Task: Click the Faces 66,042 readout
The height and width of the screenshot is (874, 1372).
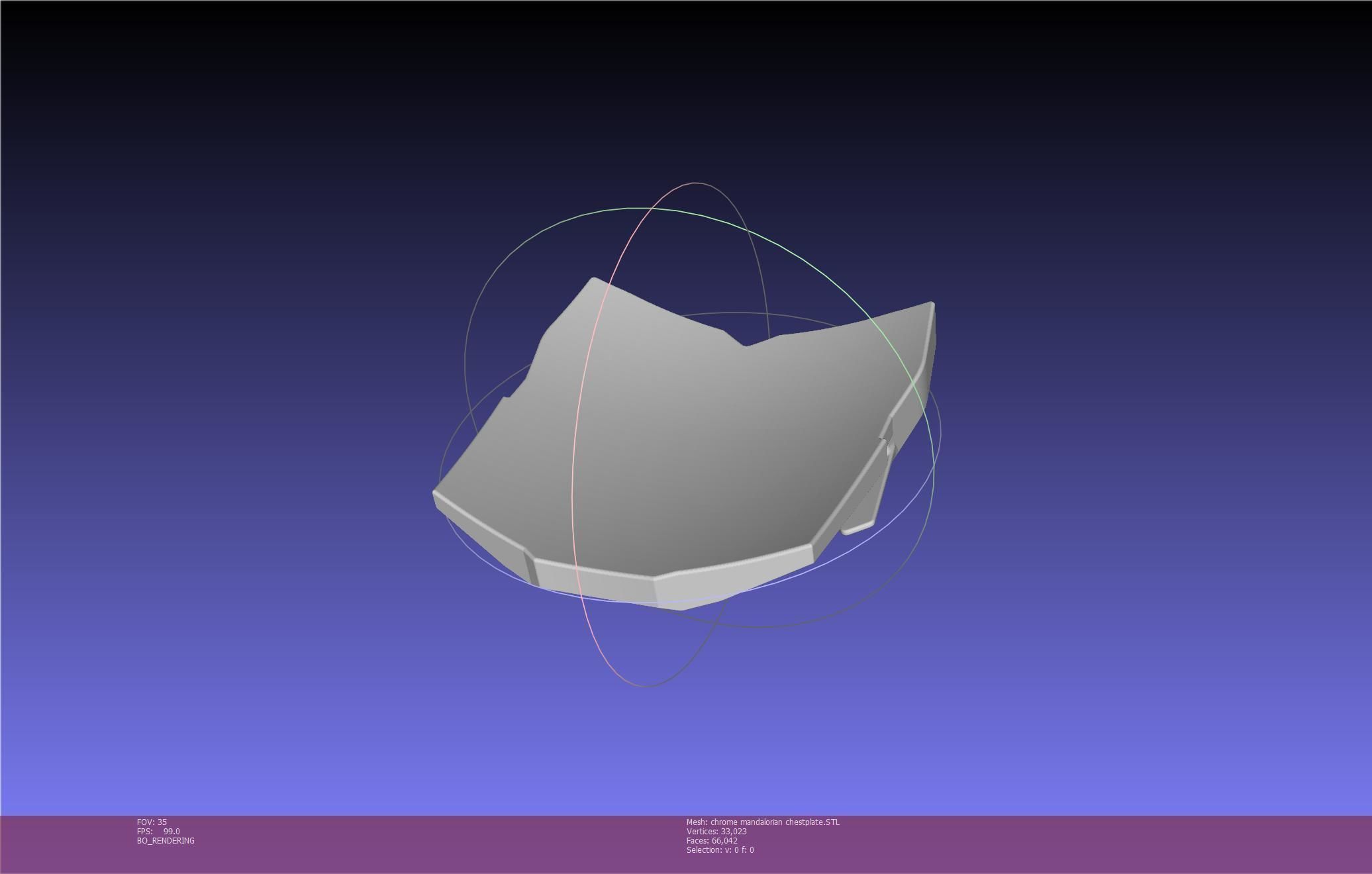Action: (712, 840)
